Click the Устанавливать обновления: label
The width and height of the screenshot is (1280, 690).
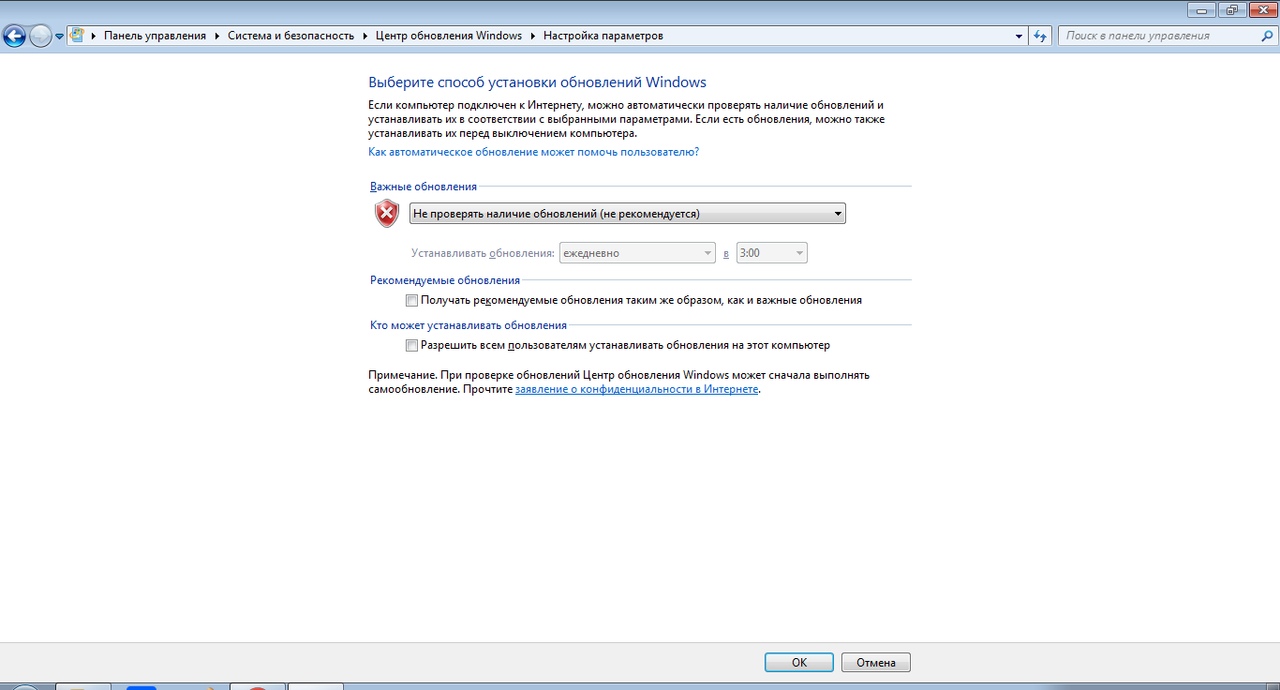[483, 253]
